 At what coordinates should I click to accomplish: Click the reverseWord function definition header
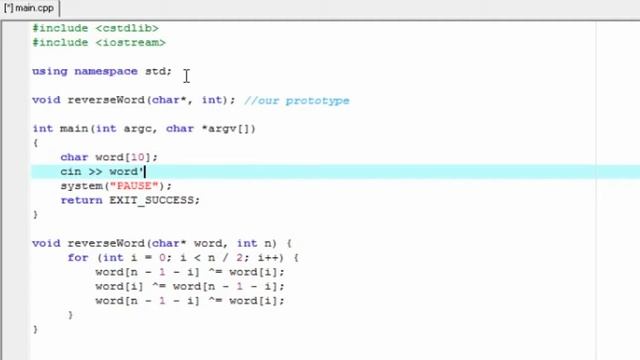[162, 244]
